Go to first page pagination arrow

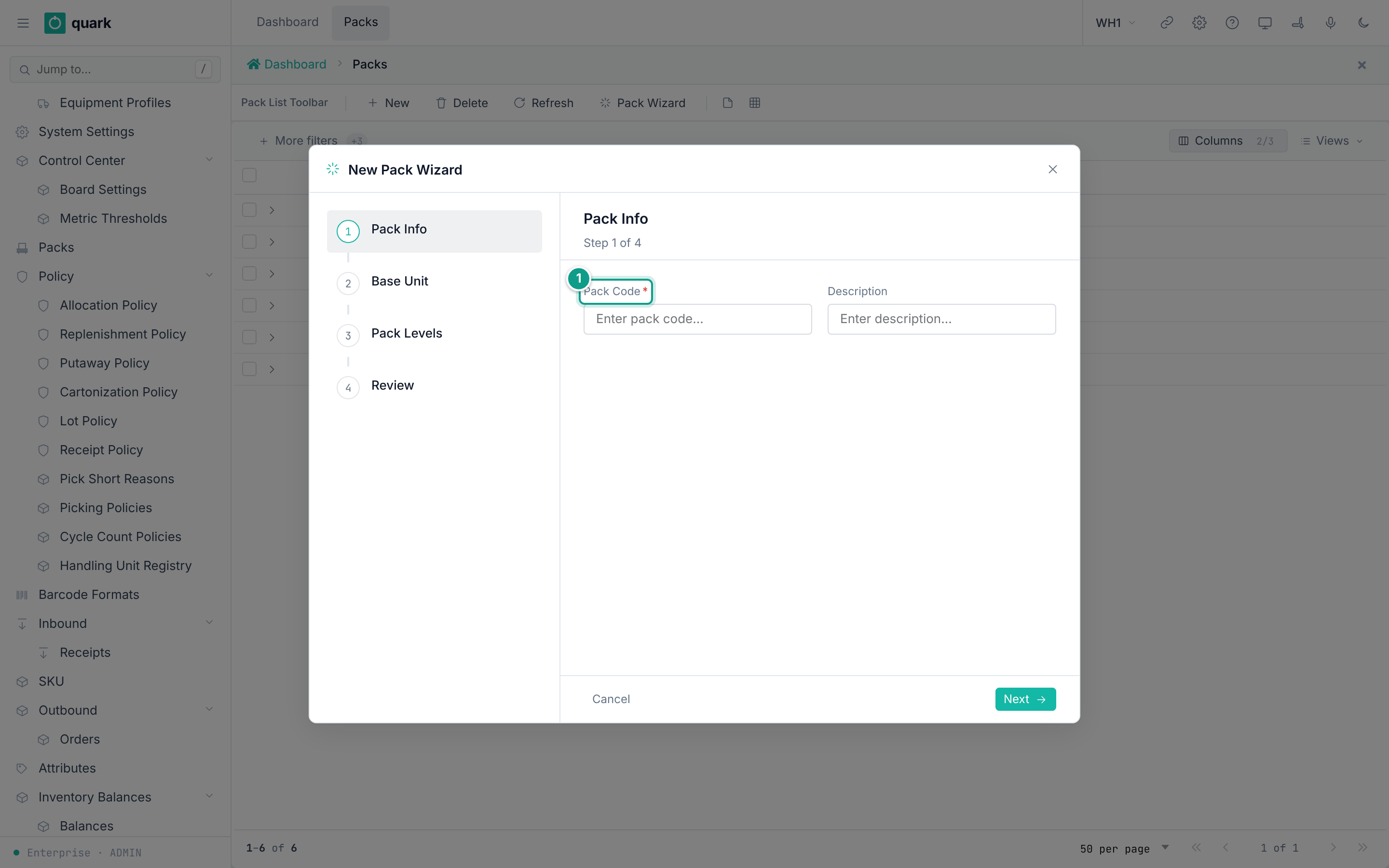tap(1196, 848)
